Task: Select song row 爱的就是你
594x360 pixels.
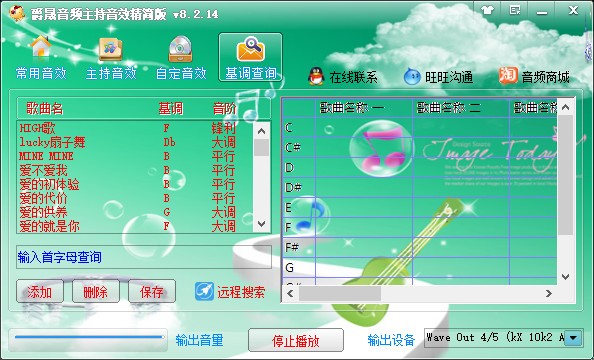Action: pyautogui.click(x=136, y=226)
